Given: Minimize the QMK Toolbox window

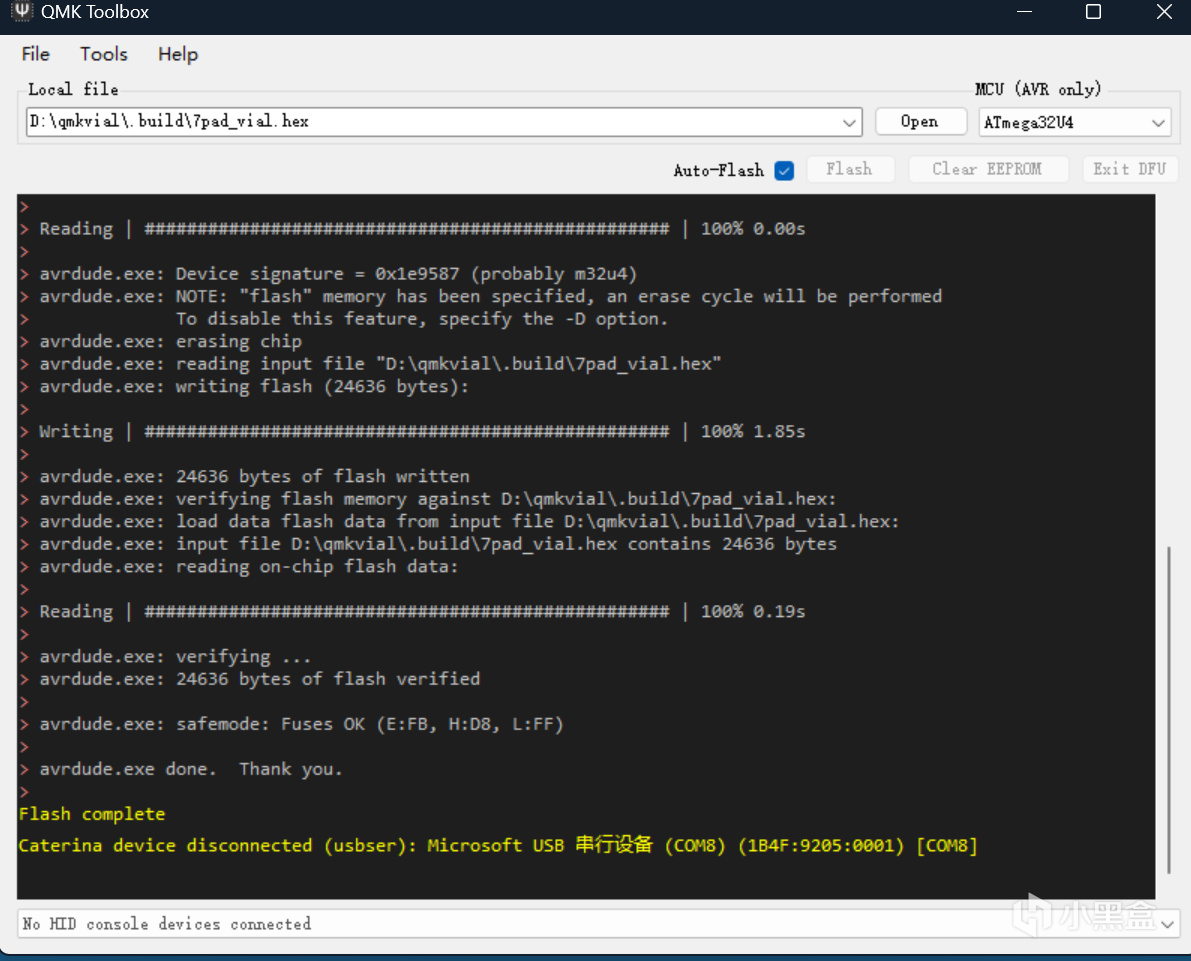Looking at the screenshot, I should click(x=1025, y=11).
